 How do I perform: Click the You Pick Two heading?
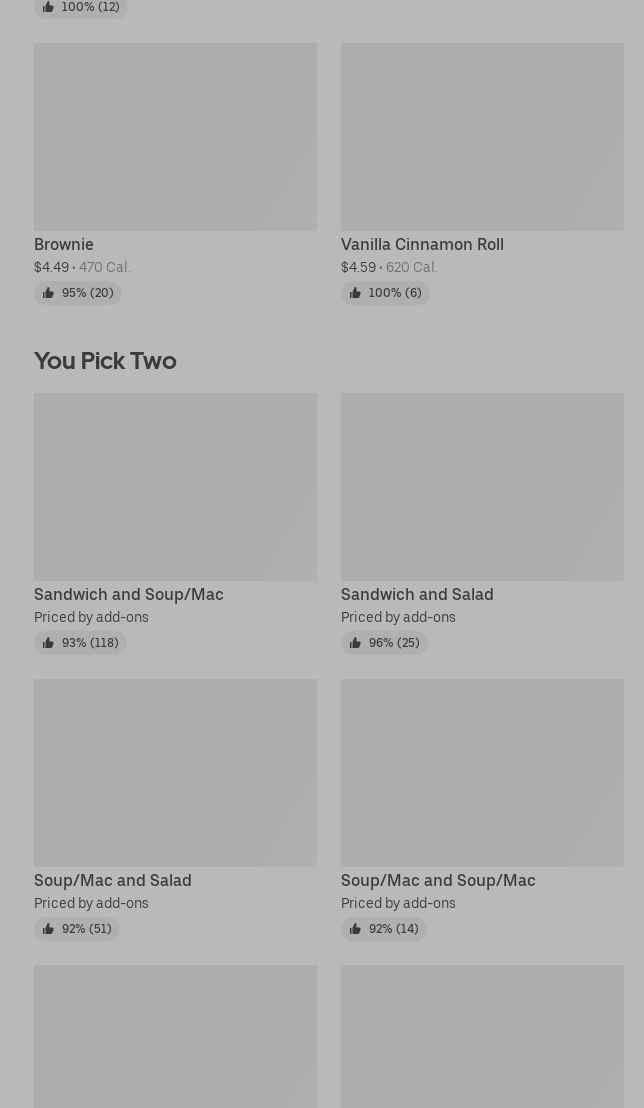(x=105, y=361)
